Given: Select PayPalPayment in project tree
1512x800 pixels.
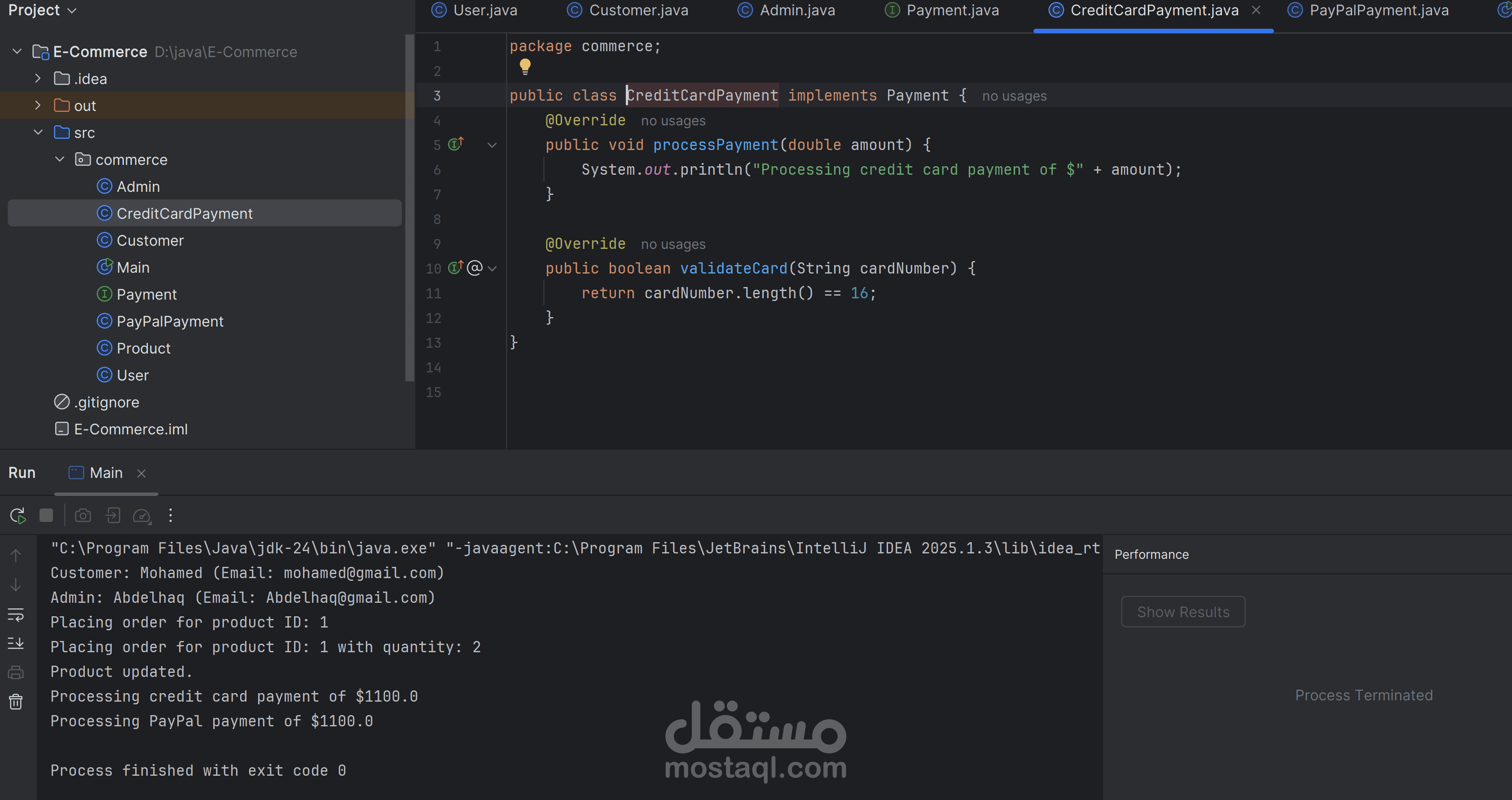Looking at the screenshot, I should (205, 321).
